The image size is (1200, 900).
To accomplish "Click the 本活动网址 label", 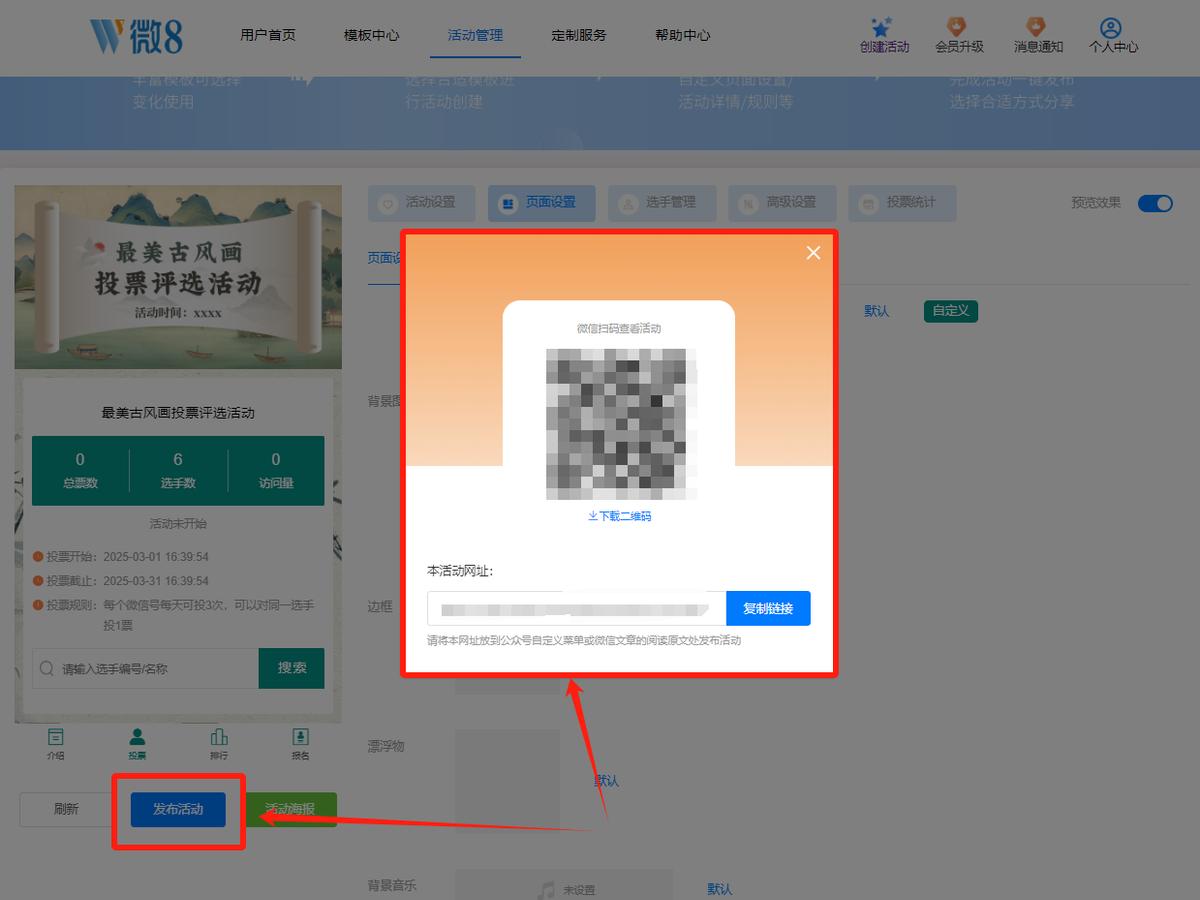I will [460, 571].
